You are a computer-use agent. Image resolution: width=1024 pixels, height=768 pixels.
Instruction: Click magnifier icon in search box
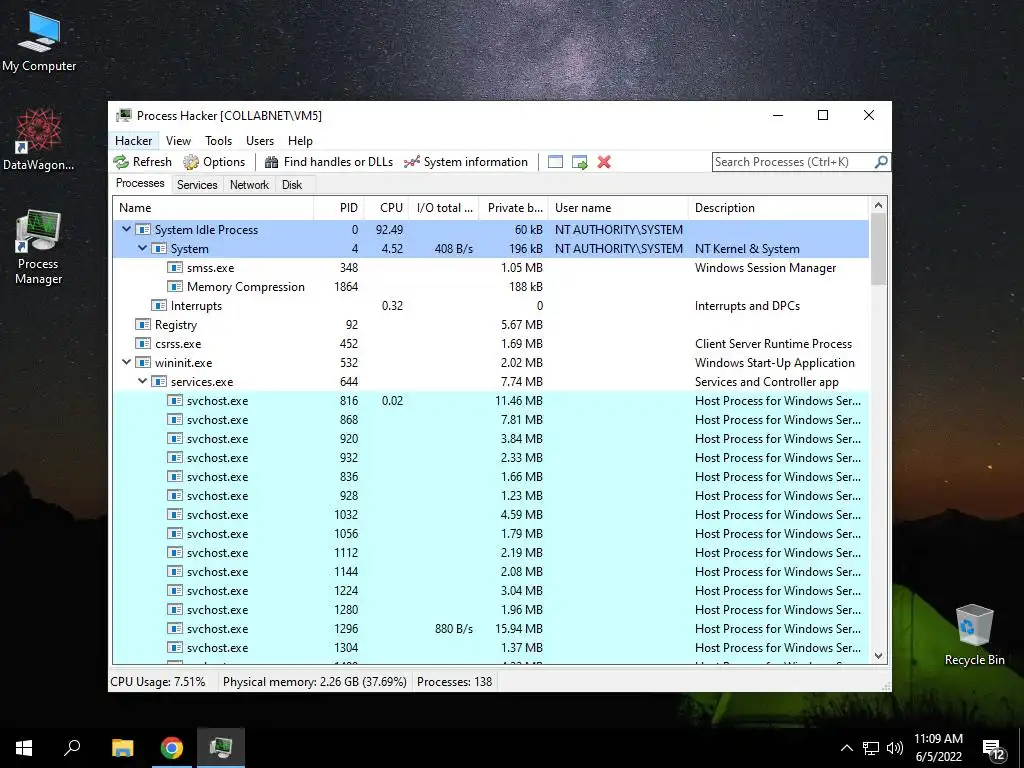[x=881, y=162]
